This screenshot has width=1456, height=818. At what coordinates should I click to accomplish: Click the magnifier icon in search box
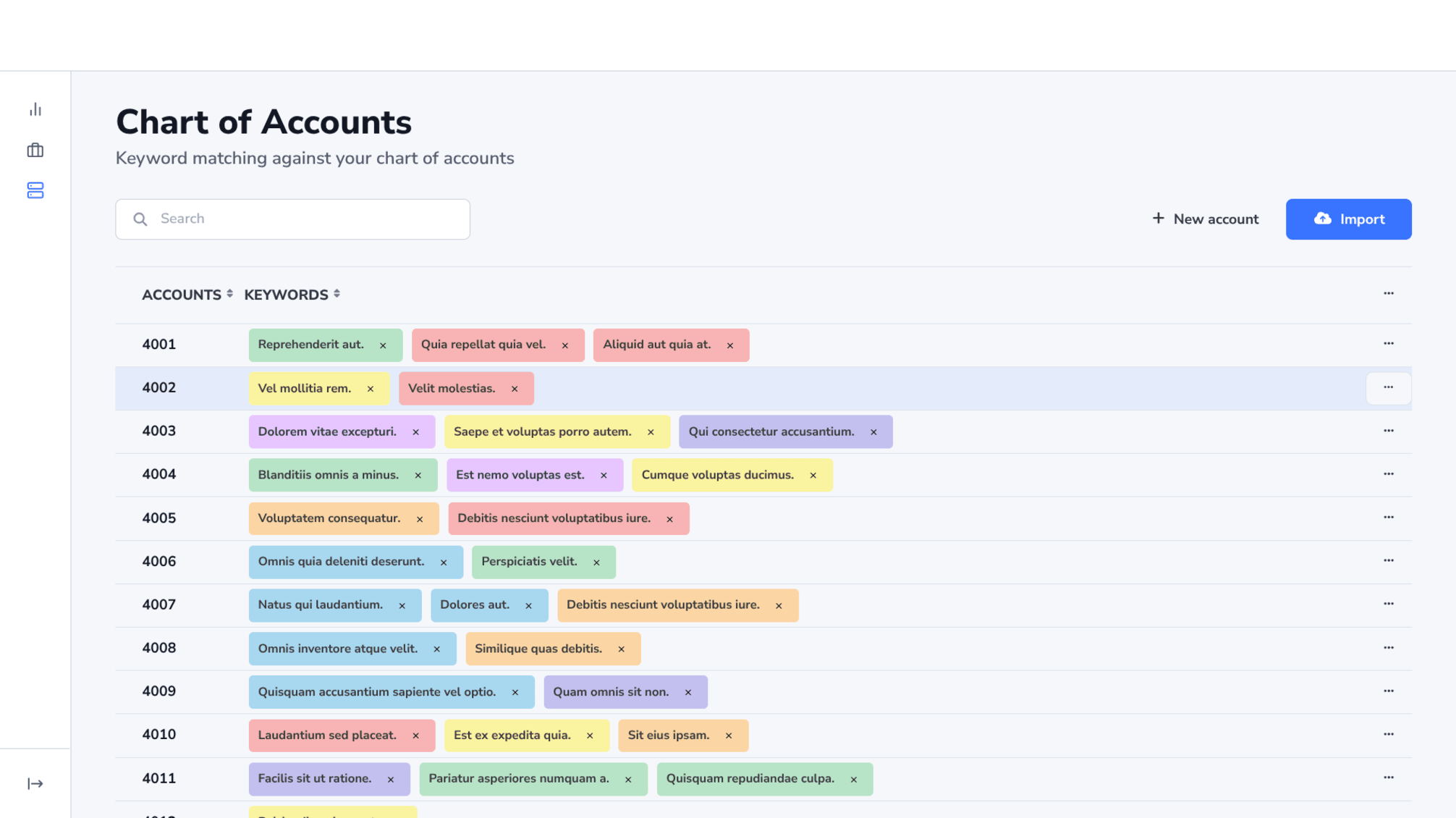140,219
